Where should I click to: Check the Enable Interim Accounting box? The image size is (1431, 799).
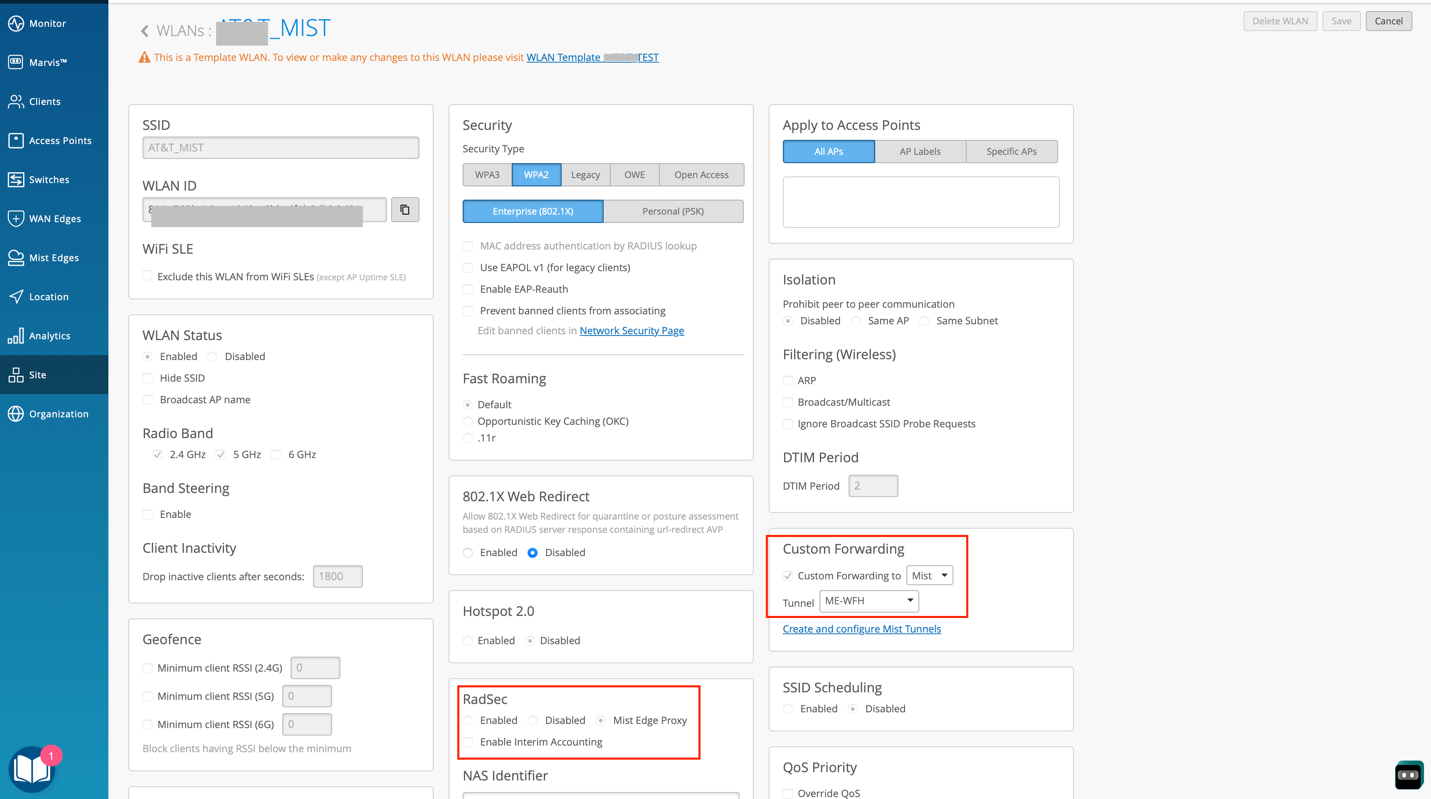coord(468,742)
